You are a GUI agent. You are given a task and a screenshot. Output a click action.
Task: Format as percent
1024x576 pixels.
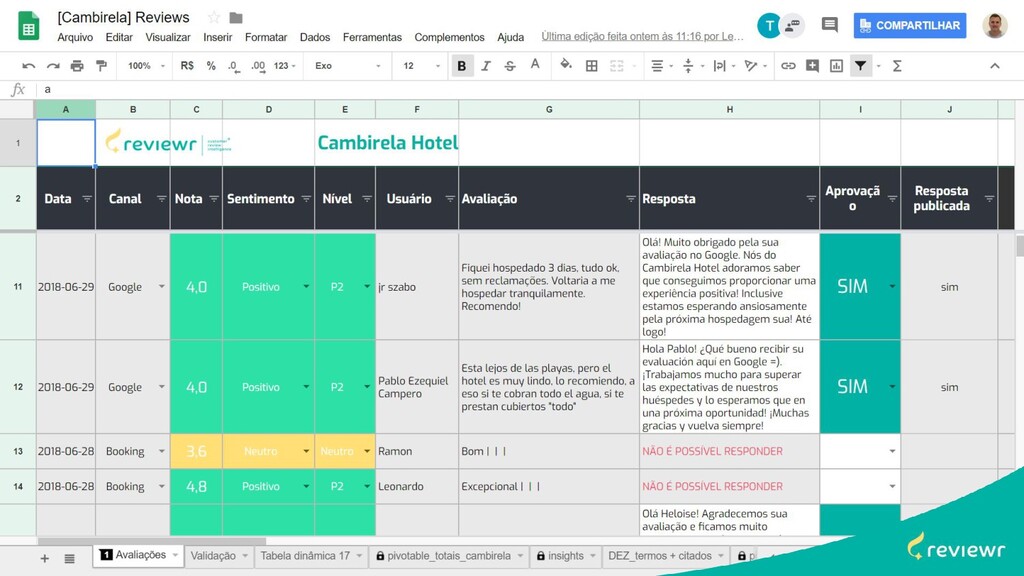211,66
